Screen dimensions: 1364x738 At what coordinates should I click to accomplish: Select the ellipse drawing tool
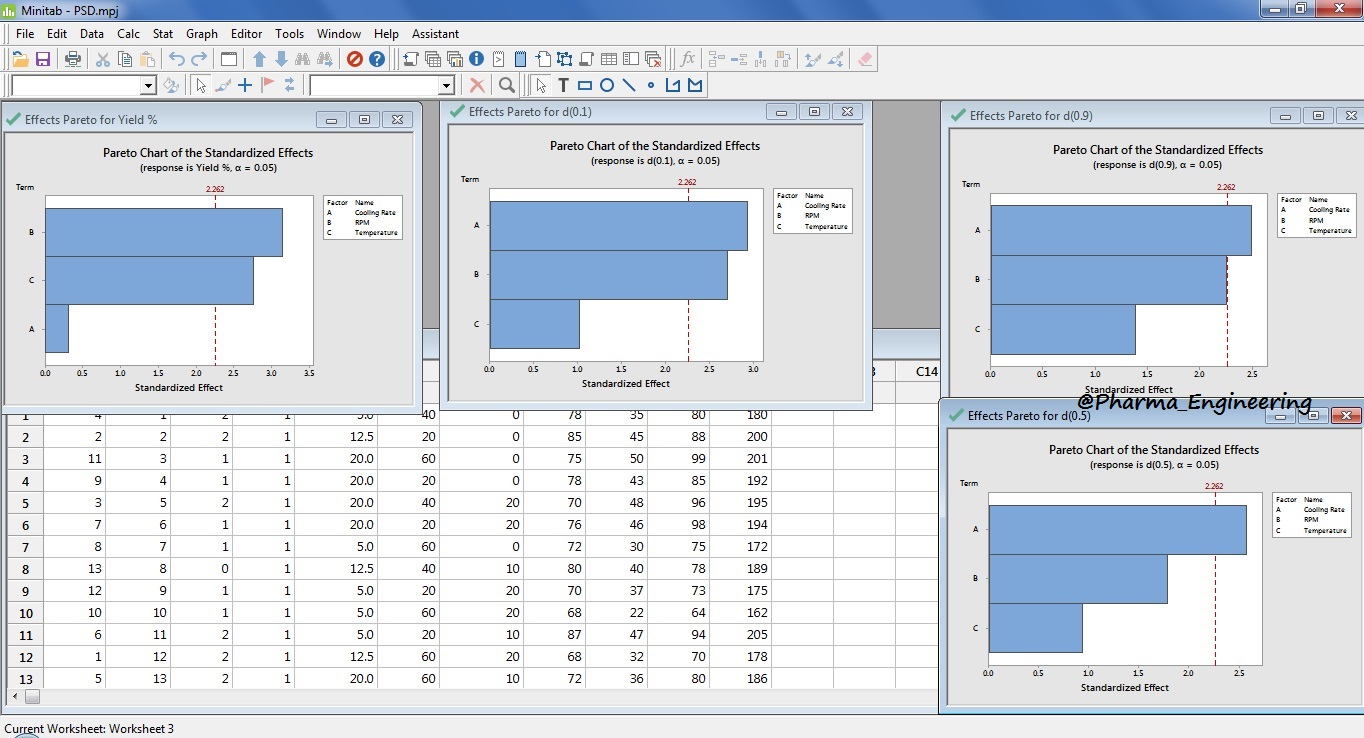coord(607,85)
